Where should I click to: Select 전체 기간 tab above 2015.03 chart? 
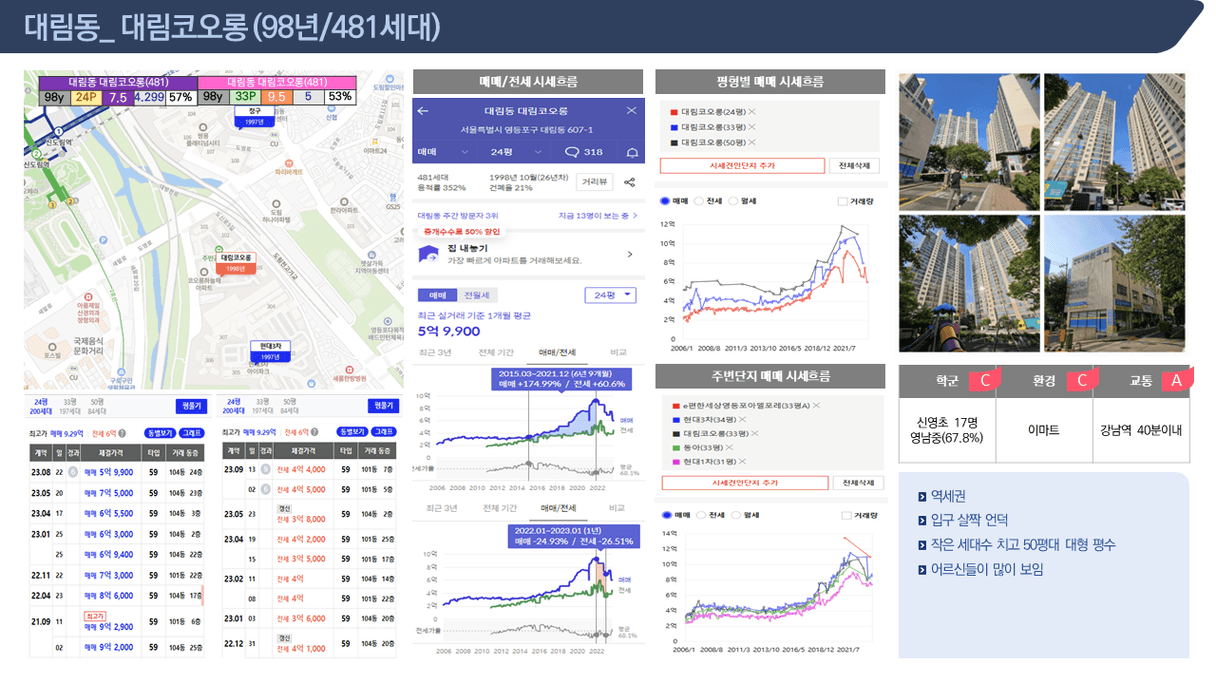(x=496, y=353)
